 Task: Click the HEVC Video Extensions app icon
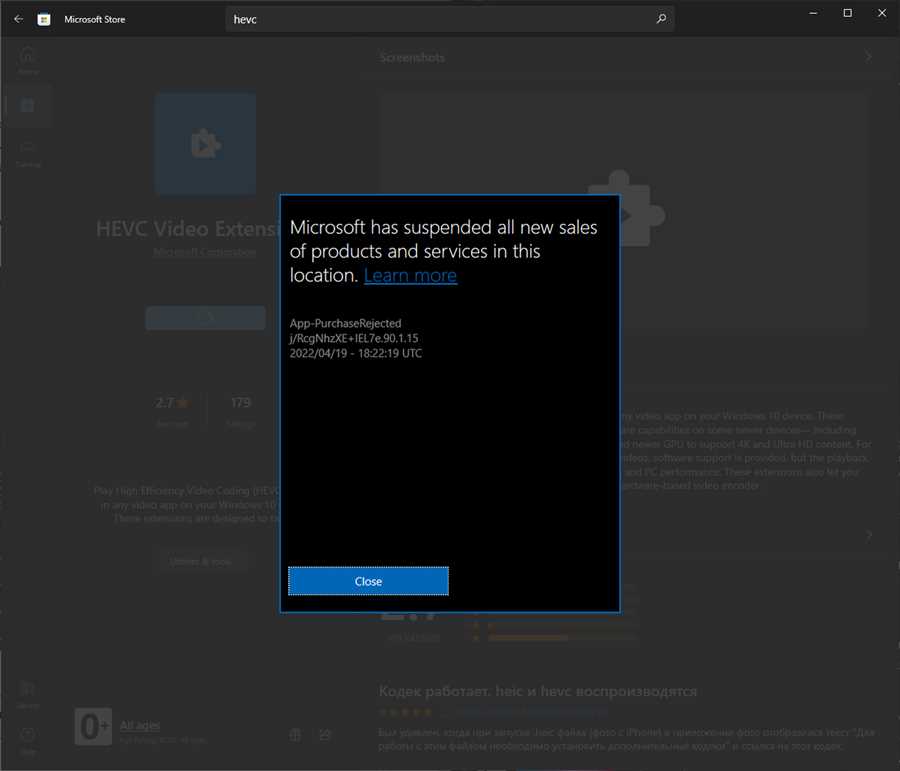(x=205, y=144)
